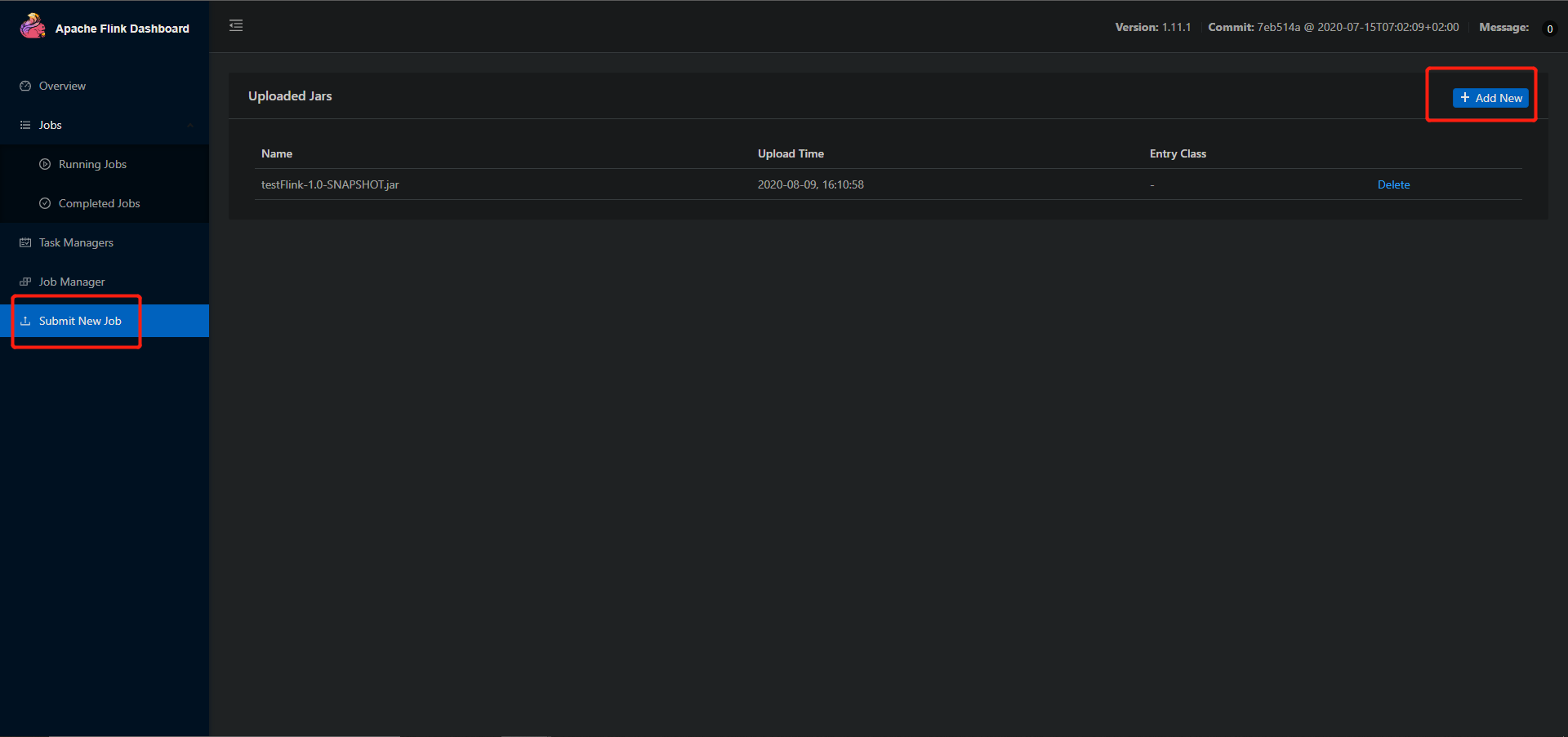The image size is (1568, 737).
Task: Click the Message: label in header
Action: pyautogui.click(x=1504, y=27)
